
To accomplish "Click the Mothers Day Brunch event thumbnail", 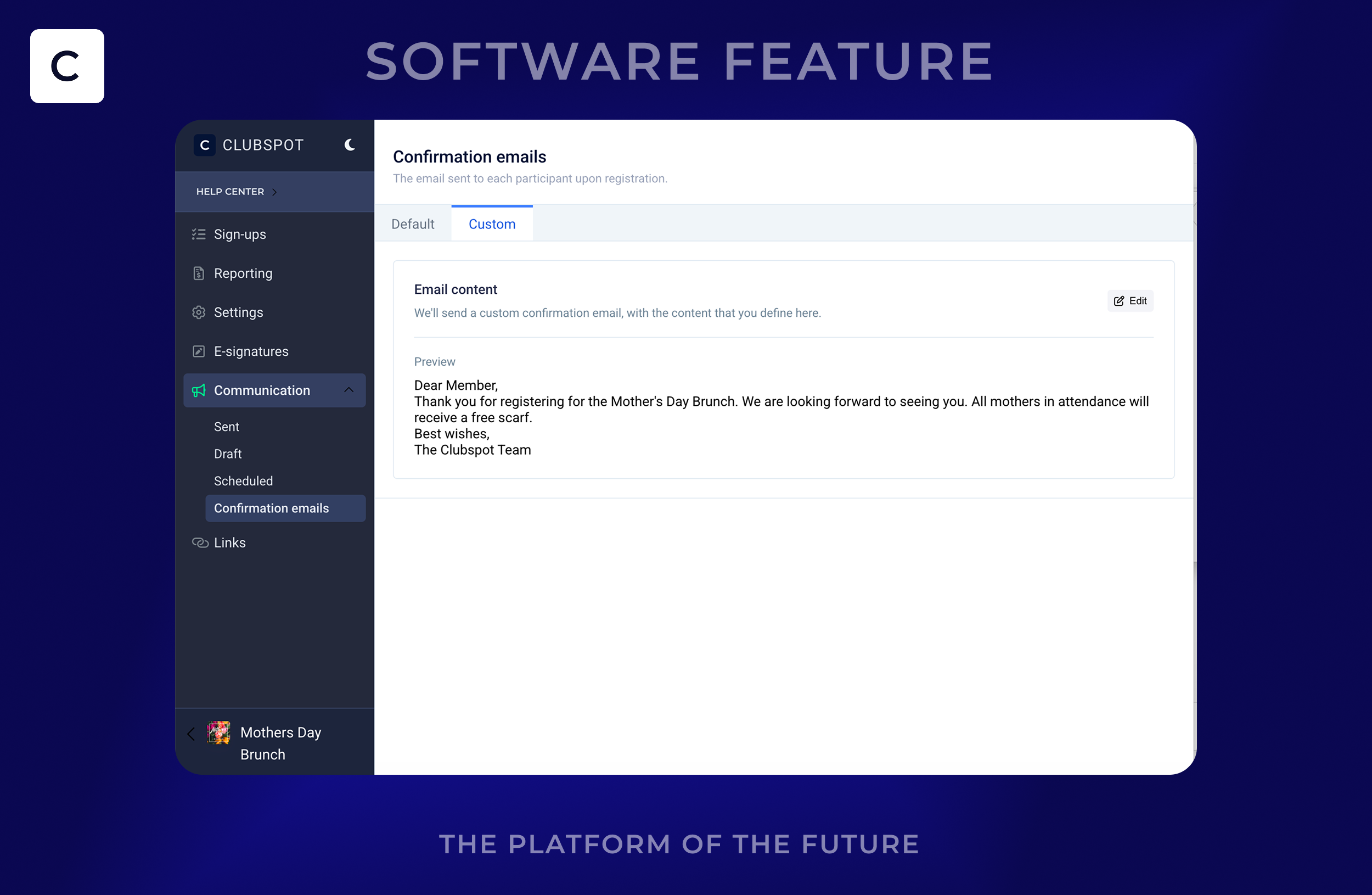I will (219, 734).
